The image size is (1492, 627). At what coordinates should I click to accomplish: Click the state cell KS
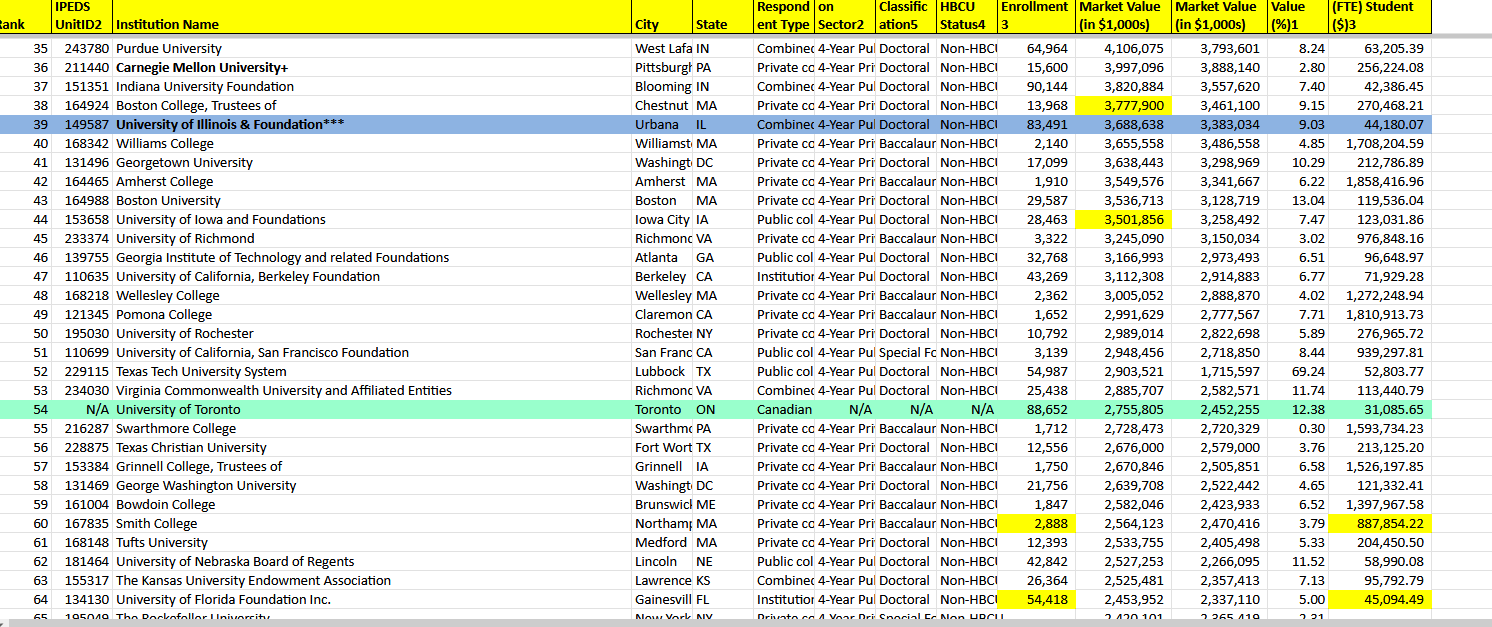point(722,580)
